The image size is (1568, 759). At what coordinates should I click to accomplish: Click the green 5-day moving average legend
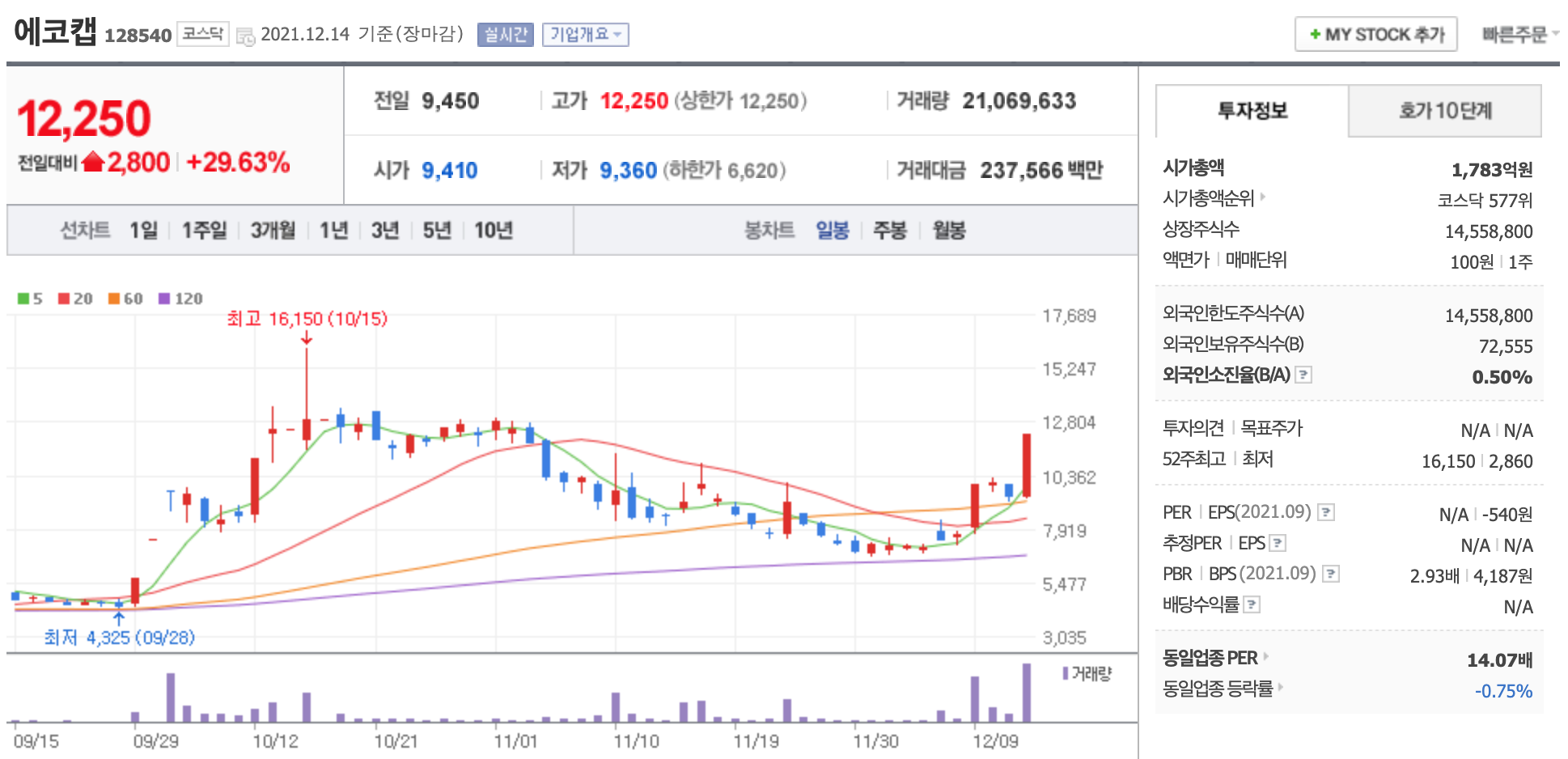[x=30, y=299]
